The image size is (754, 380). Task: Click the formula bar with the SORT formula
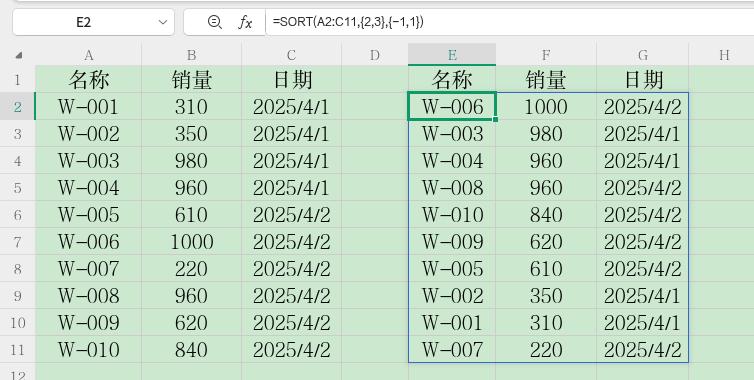(510, 22)
